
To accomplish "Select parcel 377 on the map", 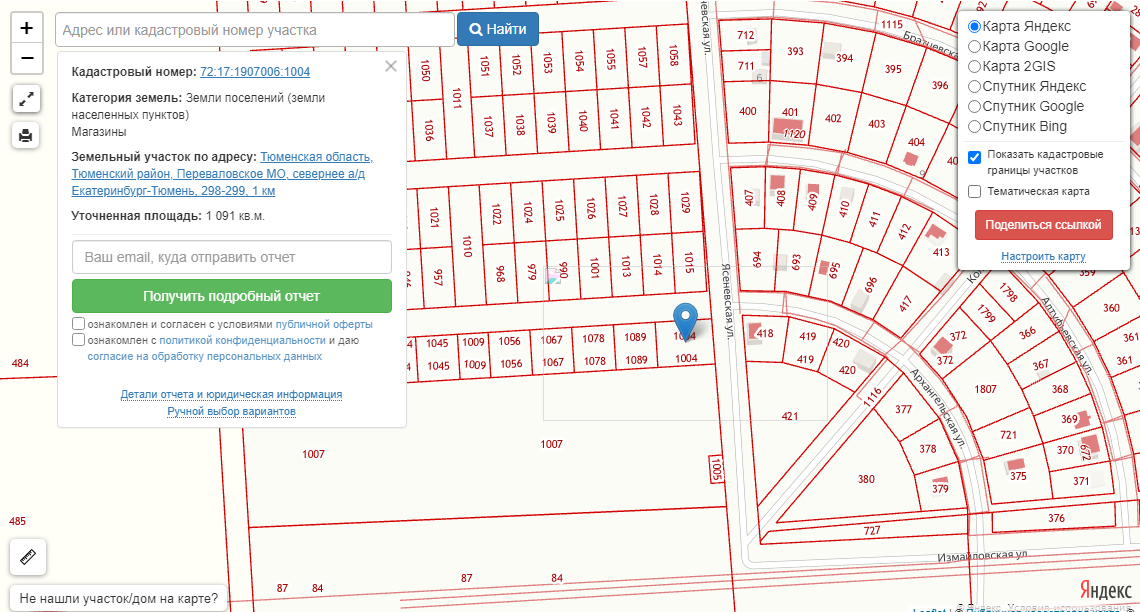I will 903,409.
